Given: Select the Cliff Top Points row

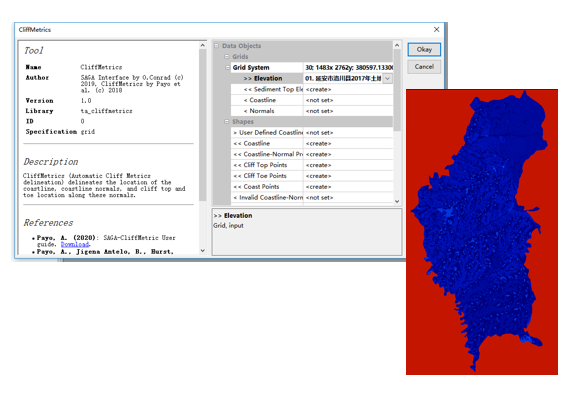Looking at the screenshot, I should [x=312, y=165].
